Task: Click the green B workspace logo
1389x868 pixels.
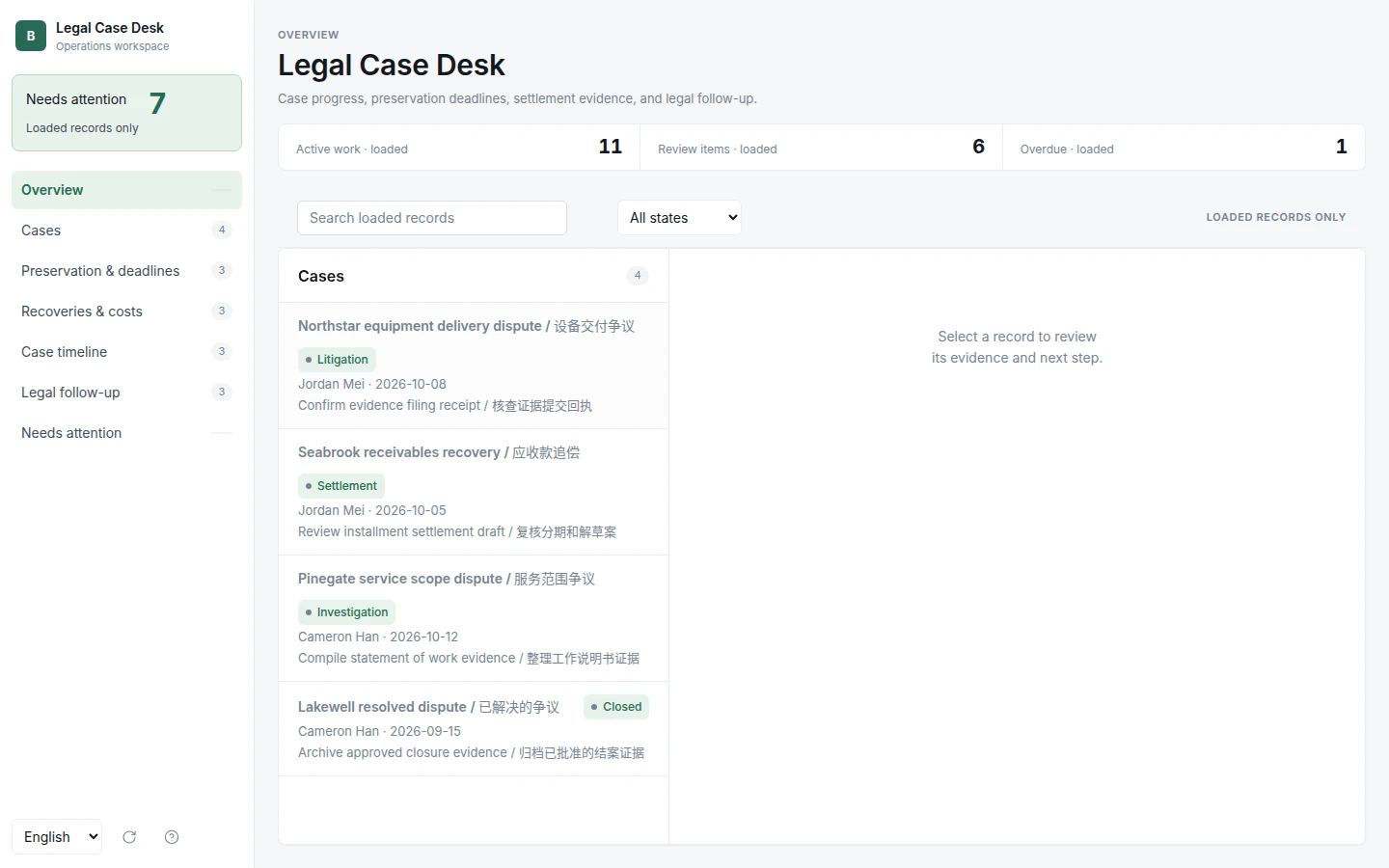Action: (31, 36)
